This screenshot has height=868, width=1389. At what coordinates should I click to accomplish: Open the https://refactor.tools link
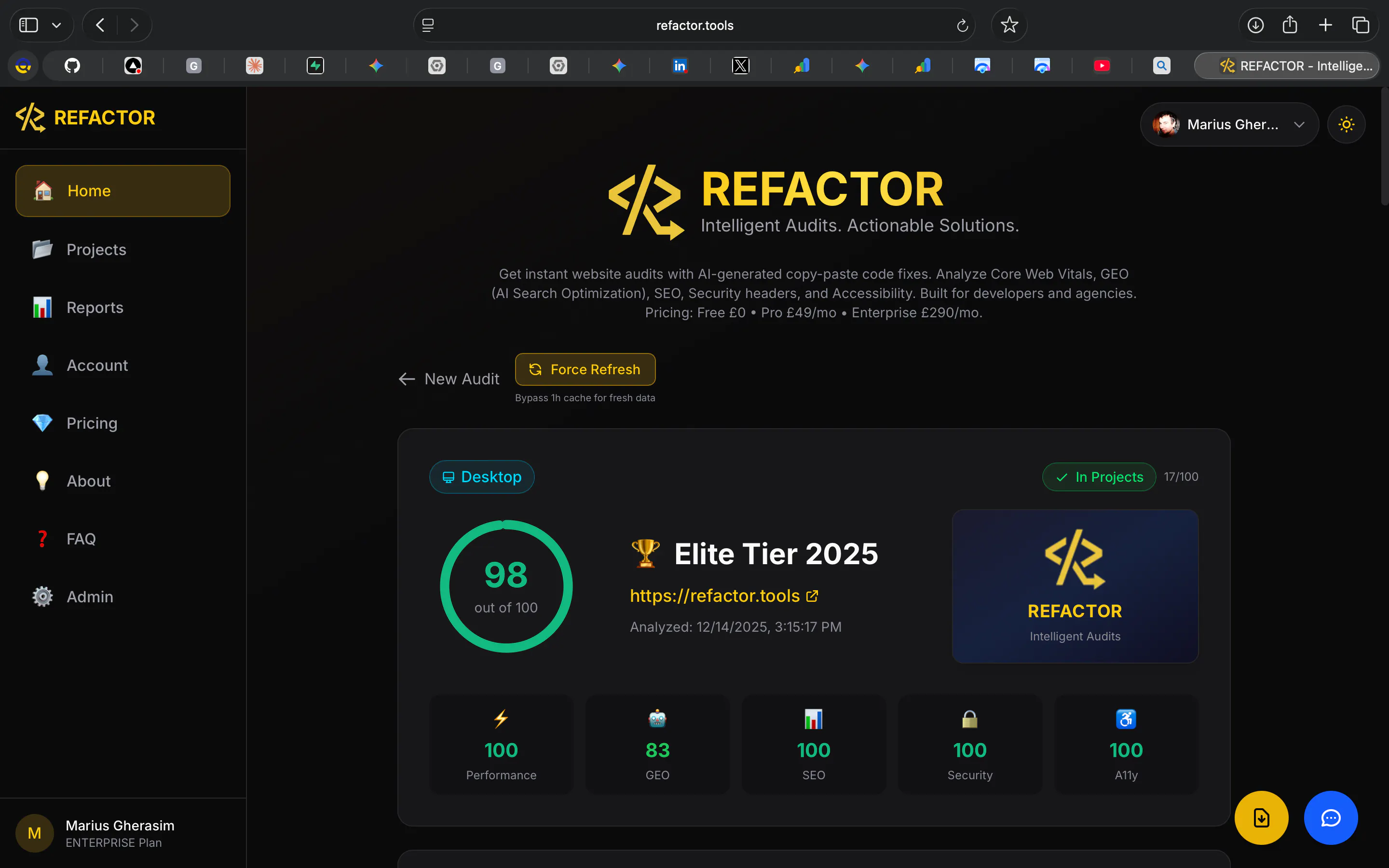[724, 596]
